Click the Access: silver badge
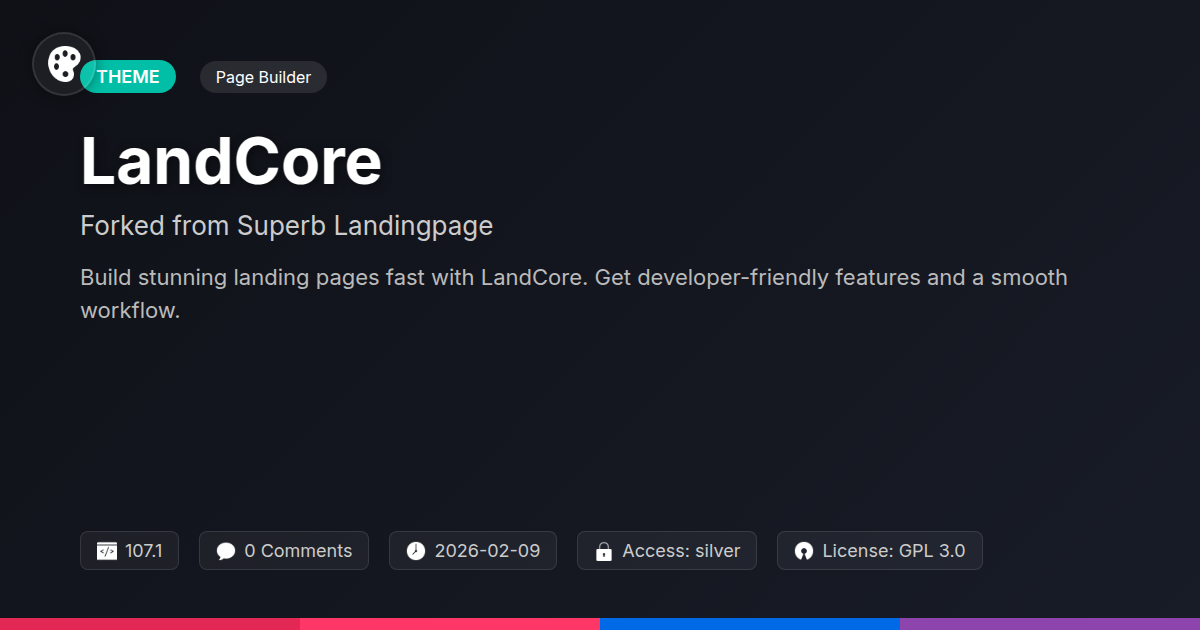Image resolution: width=1200 pixels, height=630 pixels. click(x=667, y=551)
